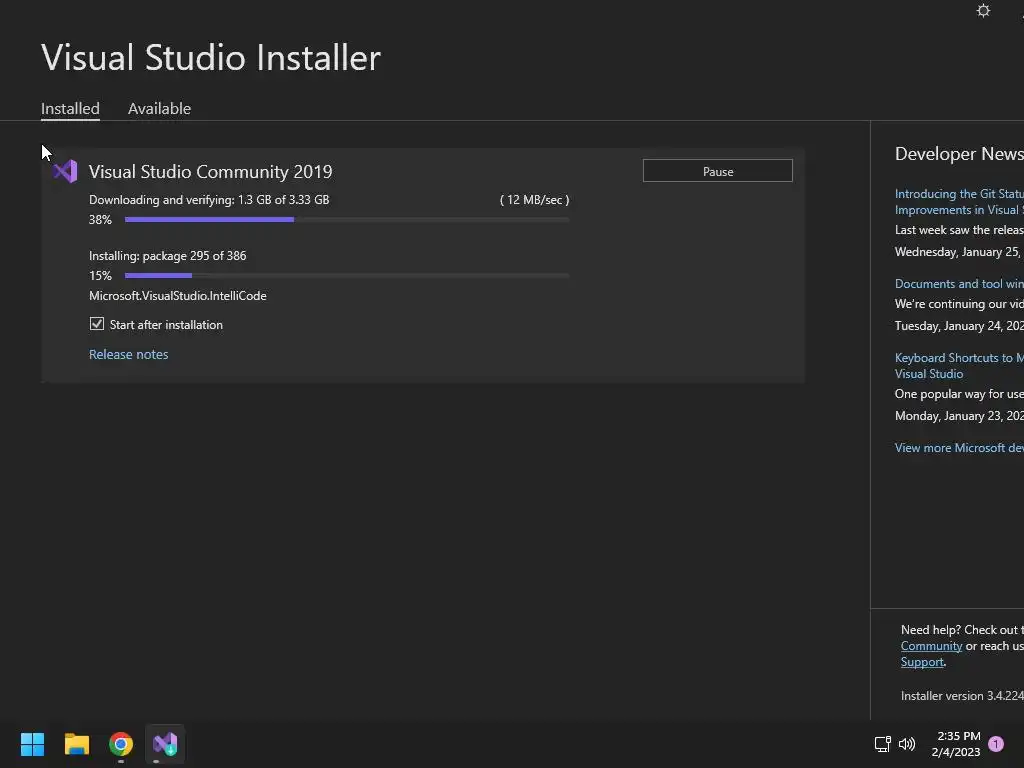Open the volume speaker tray icon
This screenshot has width=1024, height=768.
[x=907, y=744]
